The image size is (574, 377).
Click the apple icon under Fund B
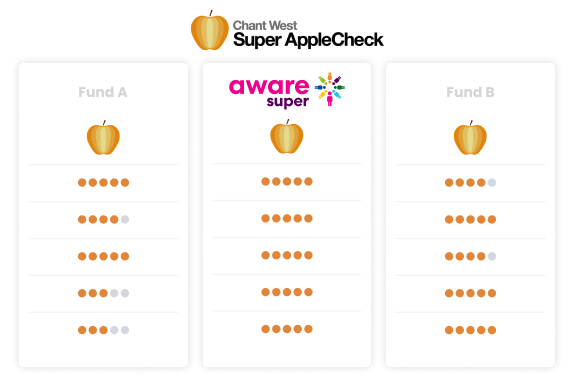(470, 138)
